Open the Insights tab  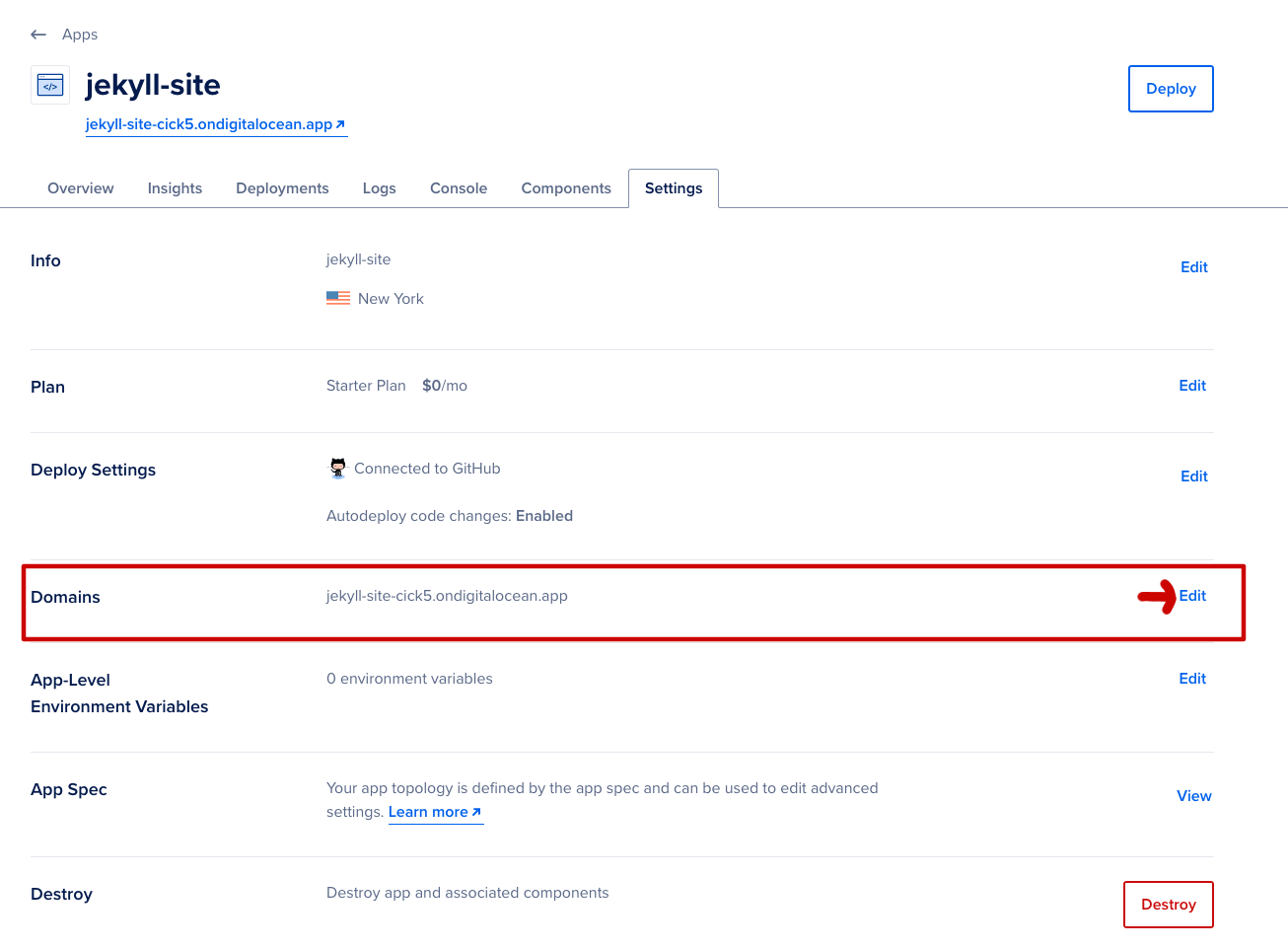pos(175,188)
